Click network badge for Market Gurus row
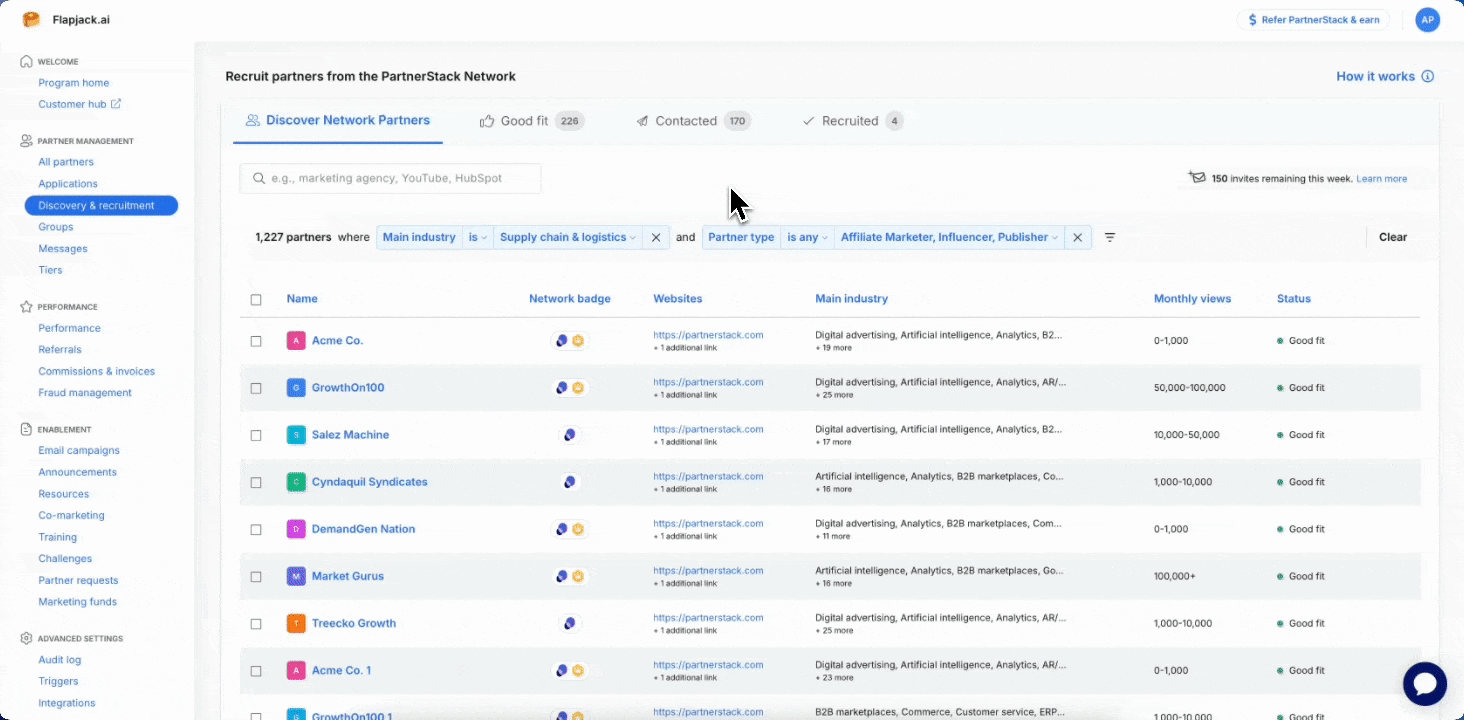 (x=570, y=576)
